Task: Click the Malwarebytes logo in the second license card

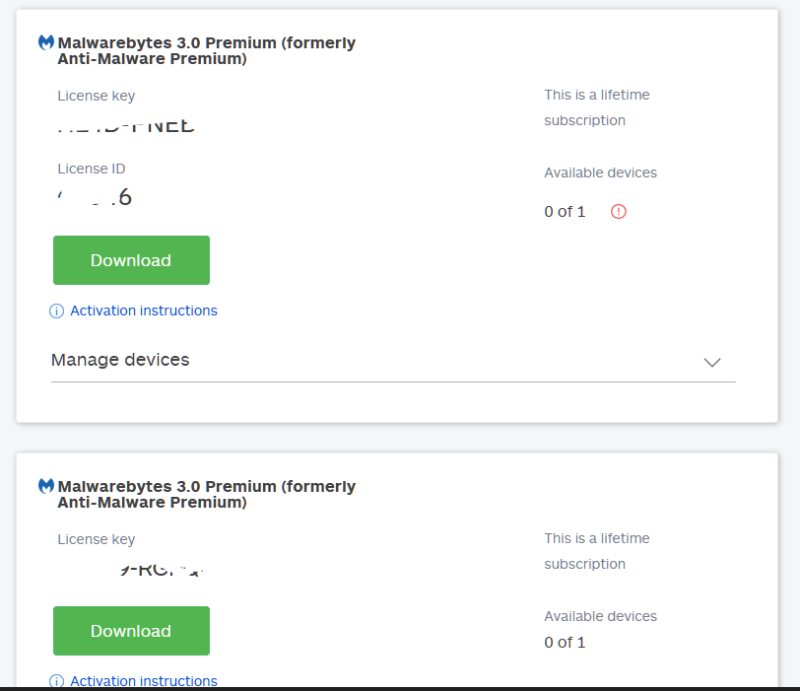Action: point(46,486)
